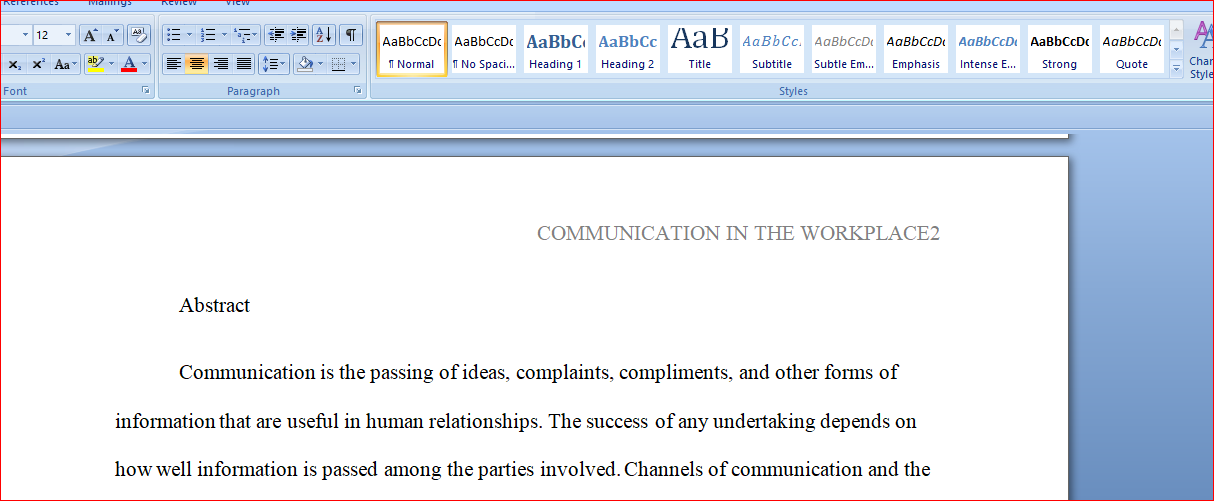
Task: Switch to the Mailings ribbon tab
Action: tap(110, 3)
